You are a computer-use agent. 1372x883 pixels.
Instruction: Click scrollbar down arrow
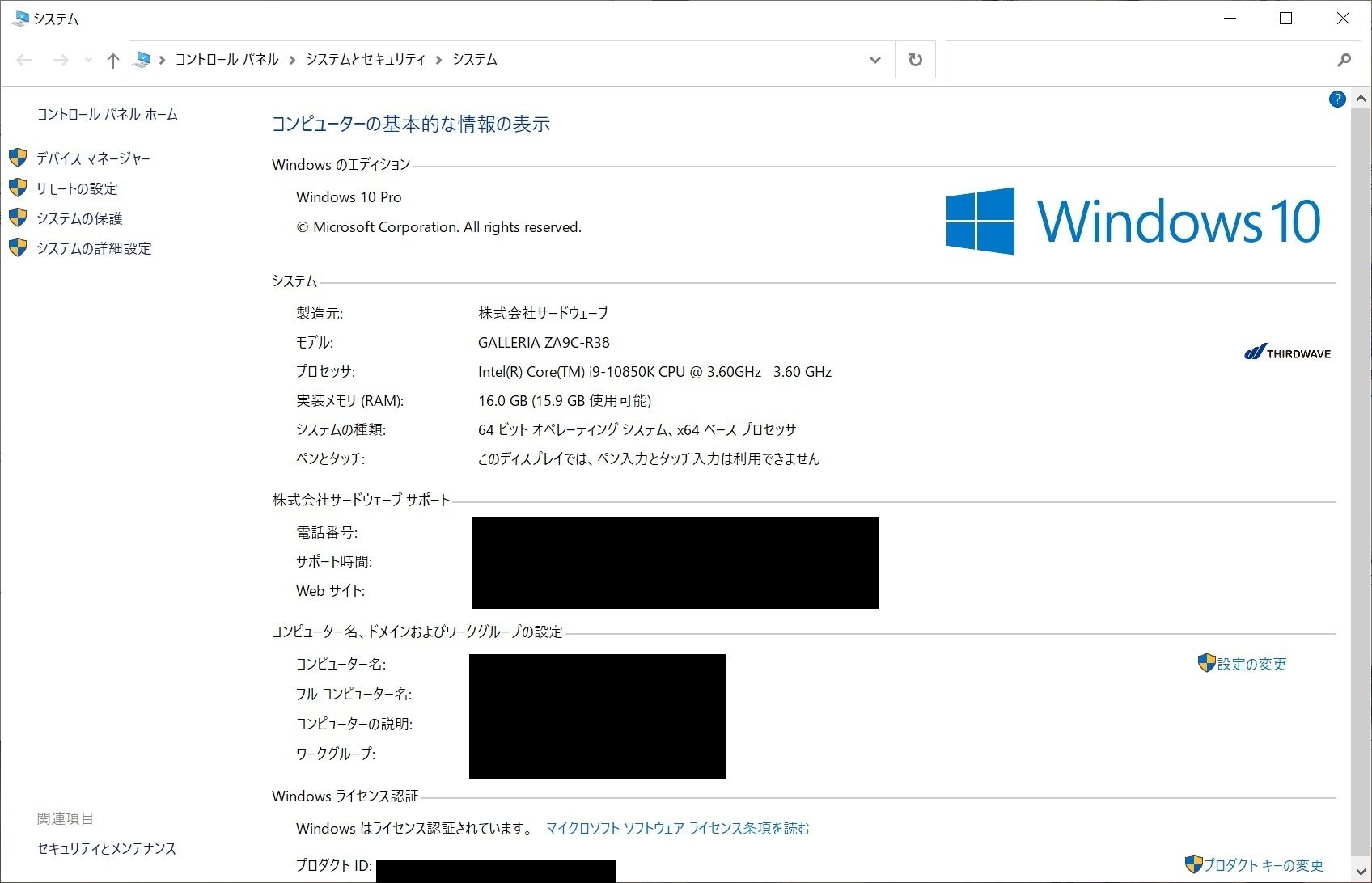1360,872
